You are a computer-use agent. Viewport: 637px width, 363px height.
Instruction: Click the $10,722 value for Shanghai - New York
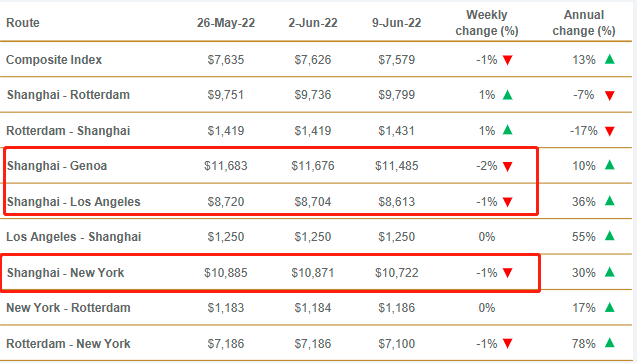coord(396,272)
